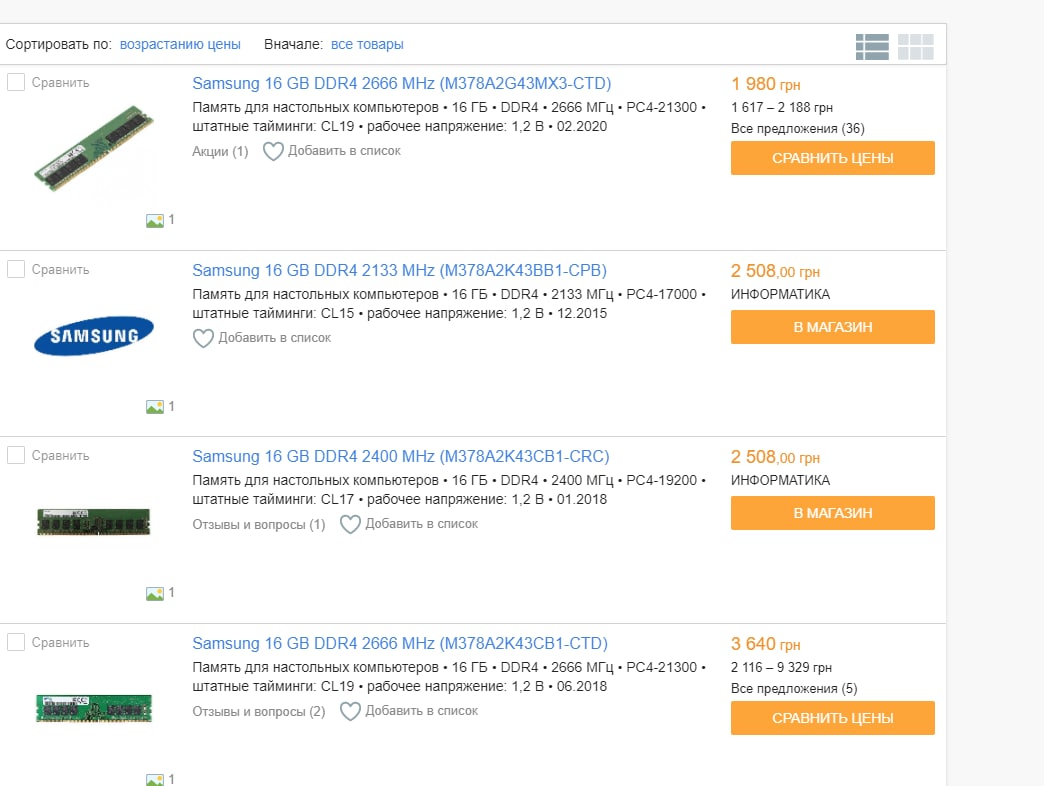This screenshot has height=786, width=1044.
Task: Switch to grid view layout icon
Action: point(915,47)
